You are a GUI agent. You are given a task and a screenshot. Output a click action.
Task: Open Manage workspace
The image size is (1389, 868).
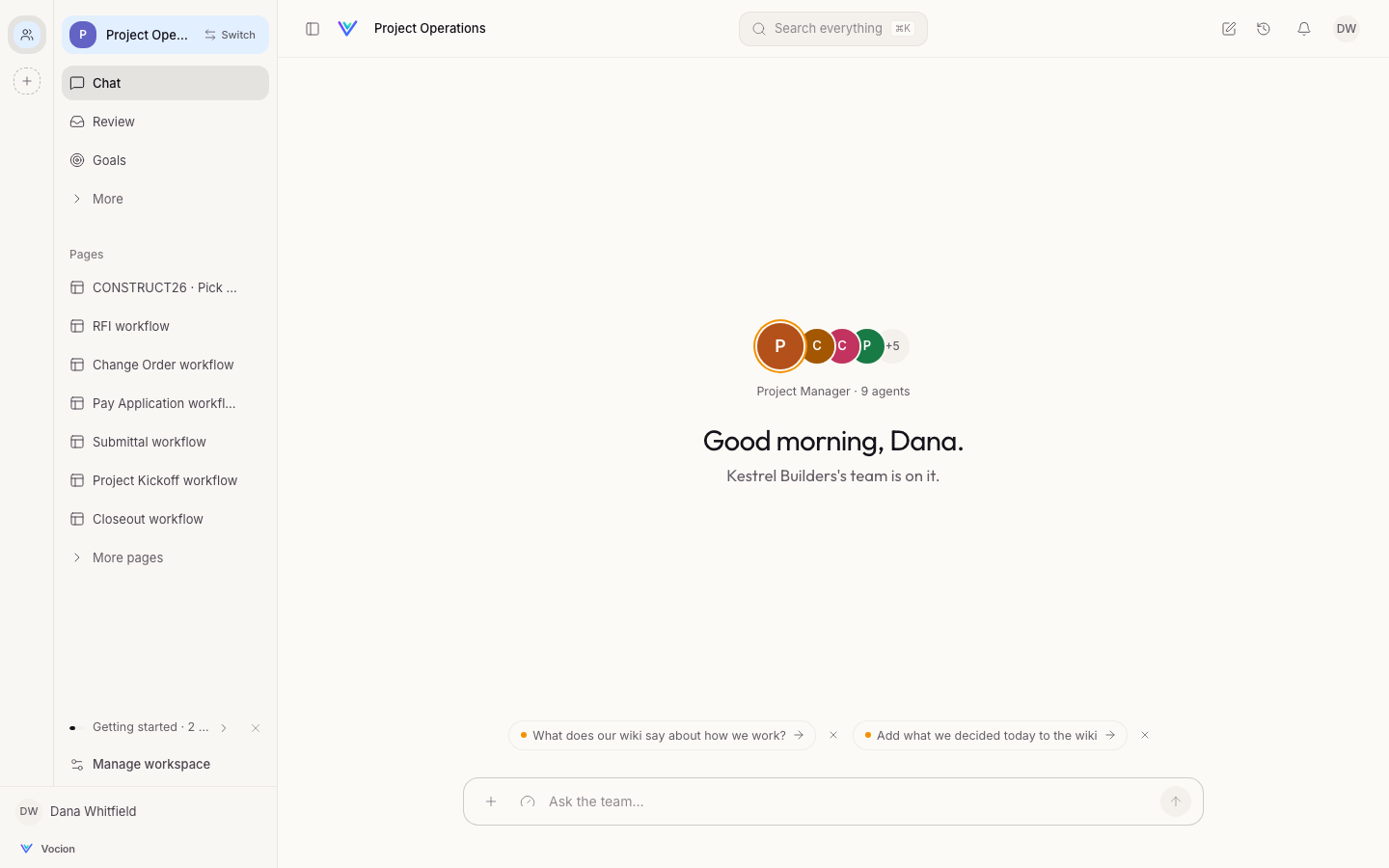point(166,764)
